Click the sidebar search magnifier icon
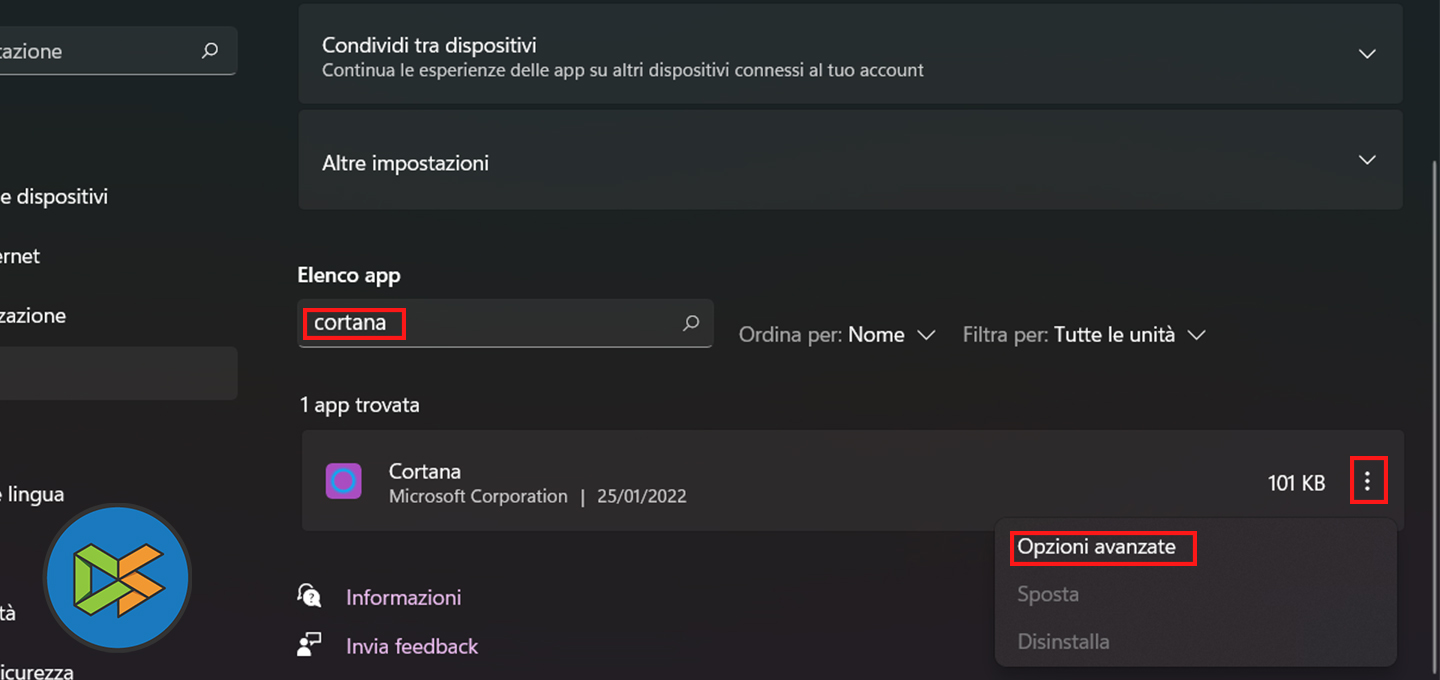This screenshot has height=680, width=1440. click(x=210, y=51)
